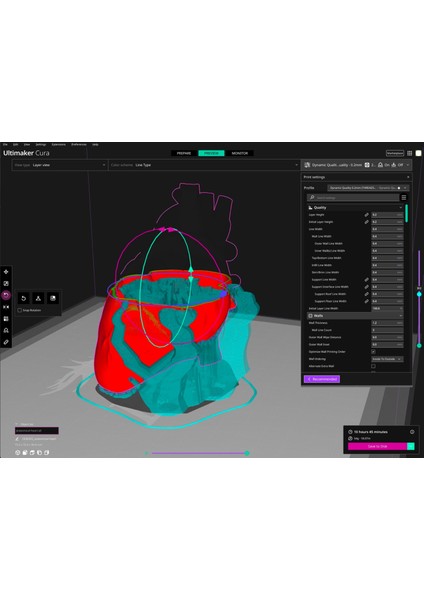This screenshot has height=600, width=424.
Task: Click the Wall Thickness value field
Action: point(387,323)
